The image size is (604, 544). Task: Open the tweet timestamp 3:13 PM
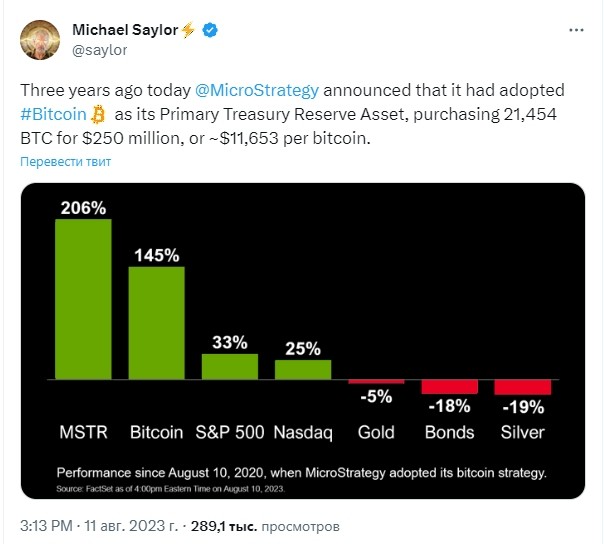pos(46,526)
